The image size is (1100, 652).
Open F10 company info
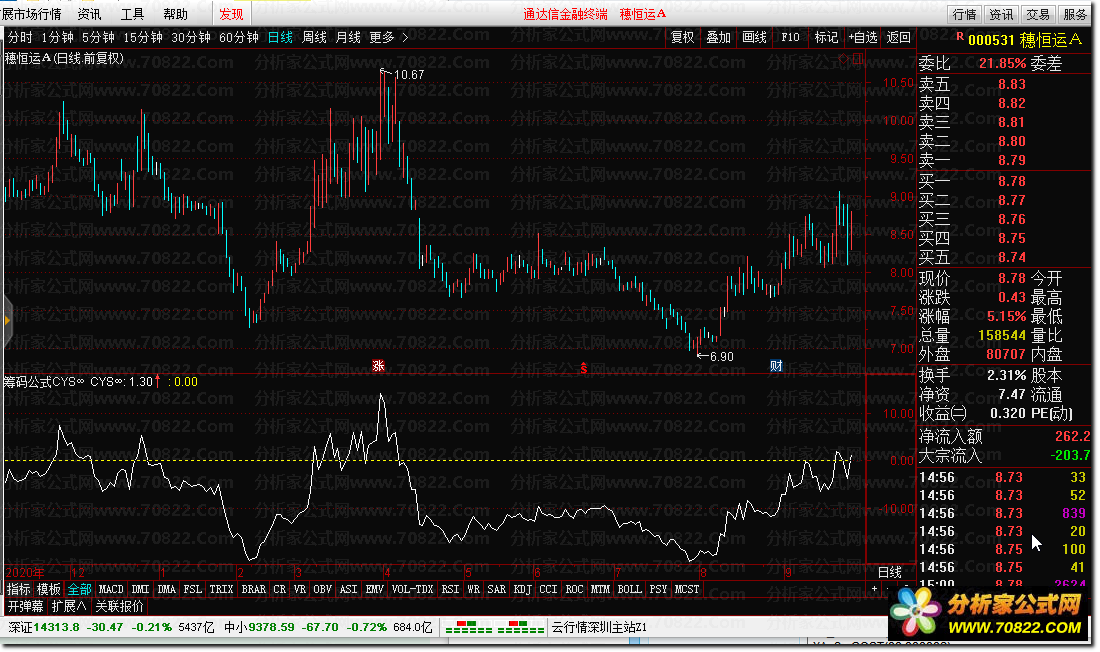(x=791, y=37)
